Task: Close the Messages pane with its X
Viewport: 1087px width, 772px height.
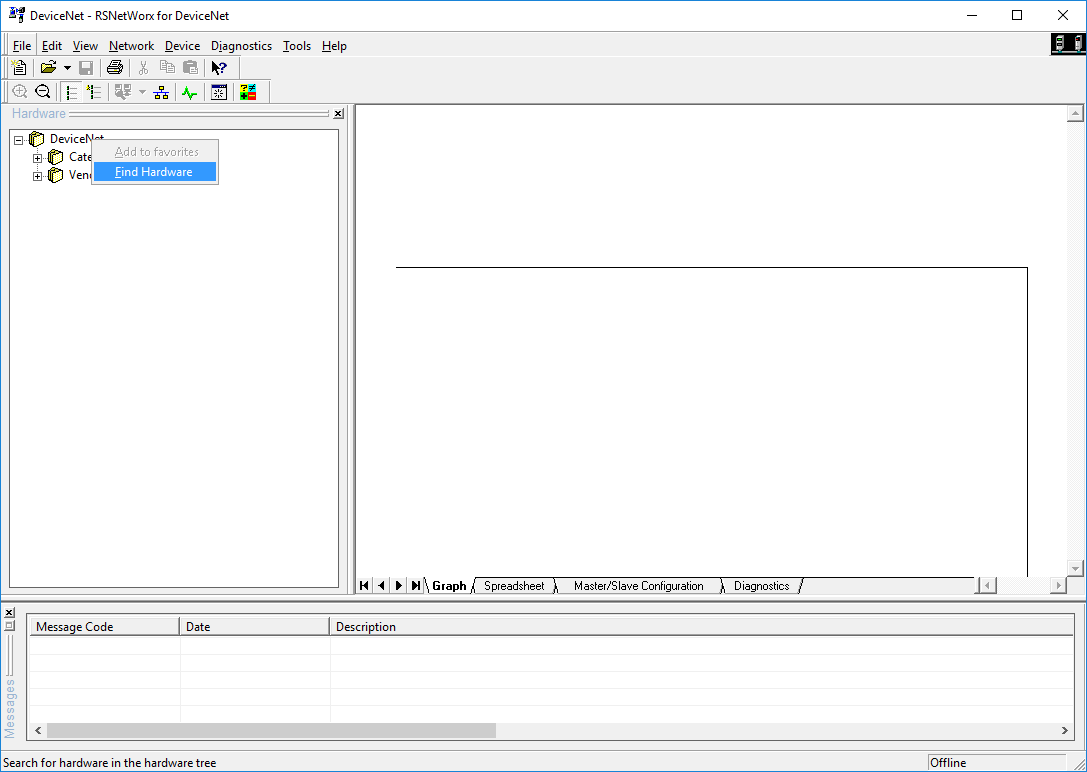Action: pyautogui.click(x=9, y=612)
